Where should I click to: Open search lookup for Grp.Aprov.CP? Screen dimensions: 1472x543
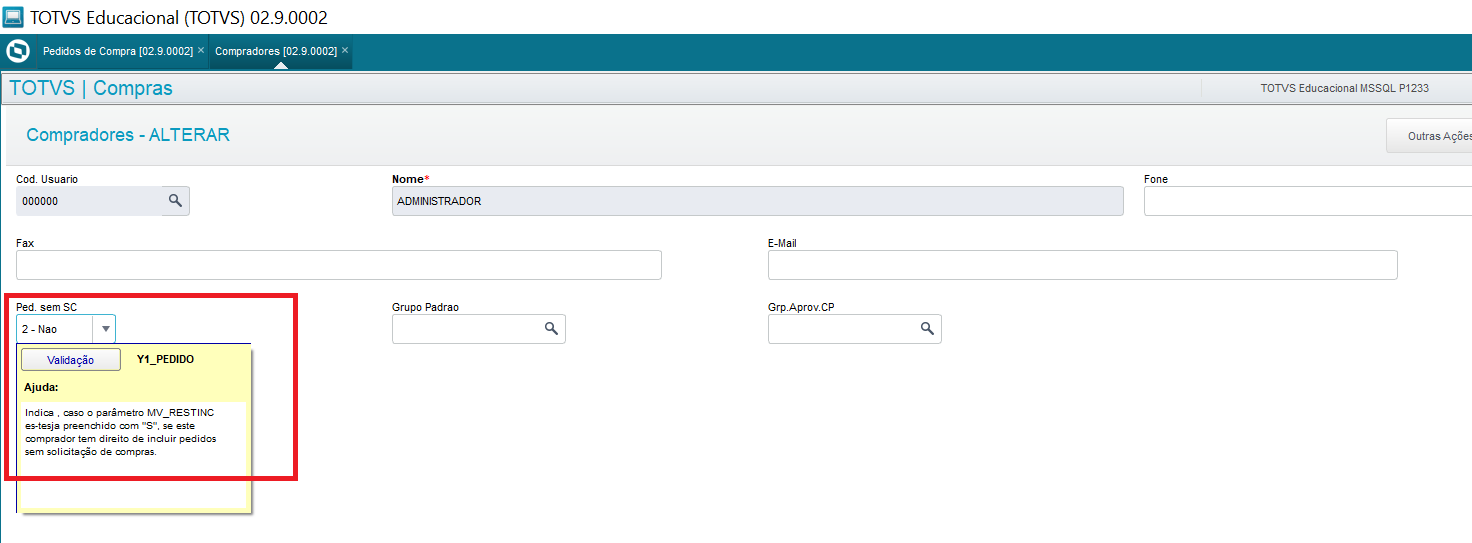pyautogui.click(x=927, y=329)
